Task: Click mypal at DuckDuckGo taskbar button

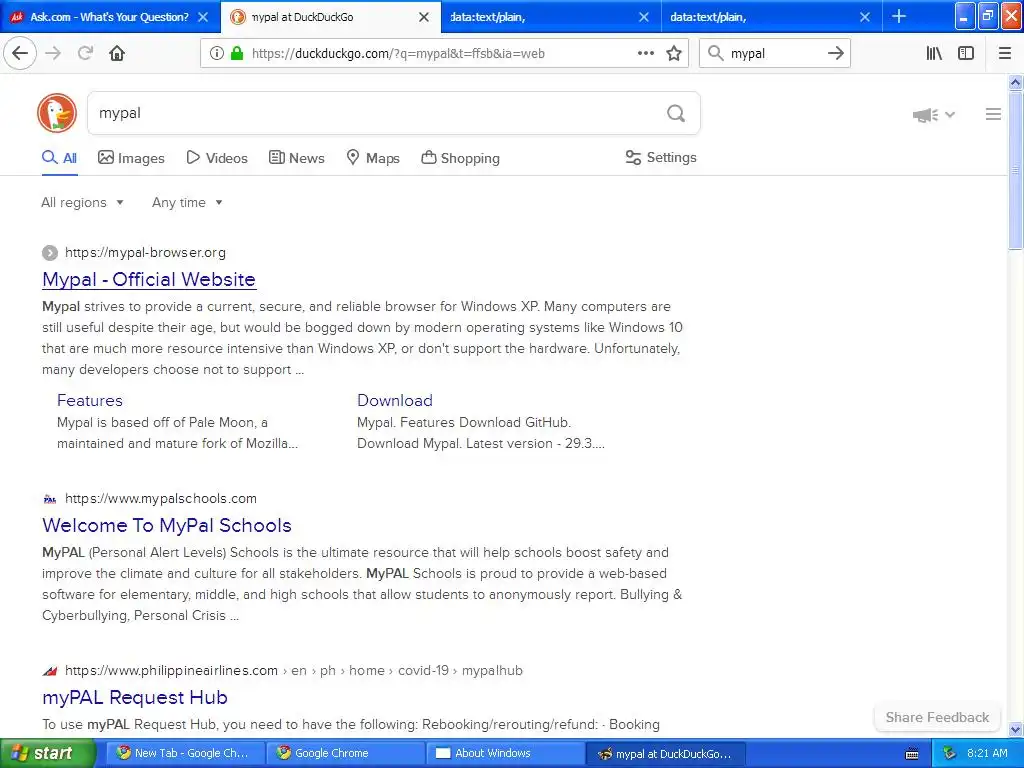Action: point(665,754)
